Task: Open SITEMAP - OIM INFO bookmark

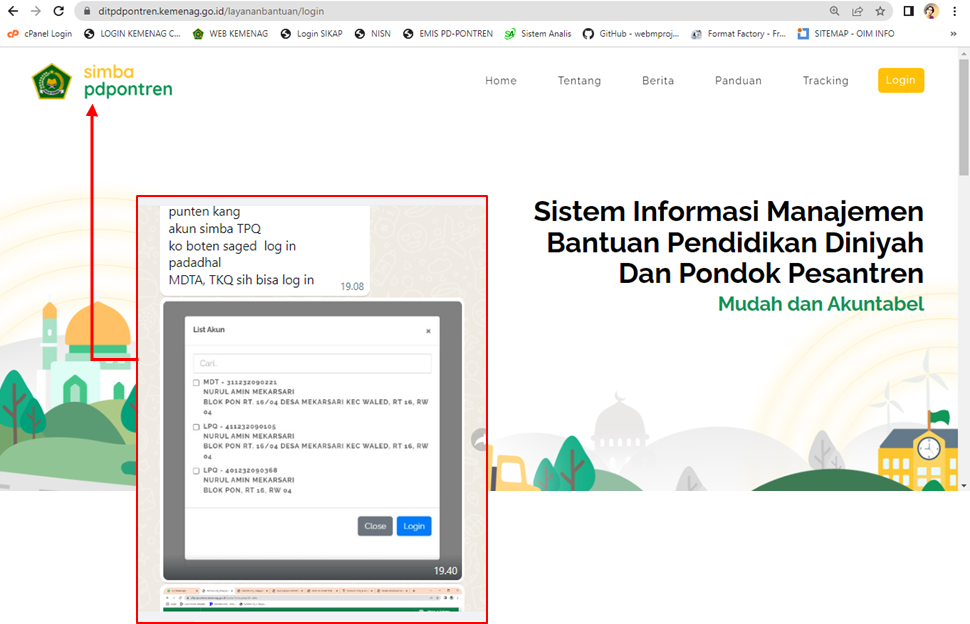Action: (x=846, y=34)
